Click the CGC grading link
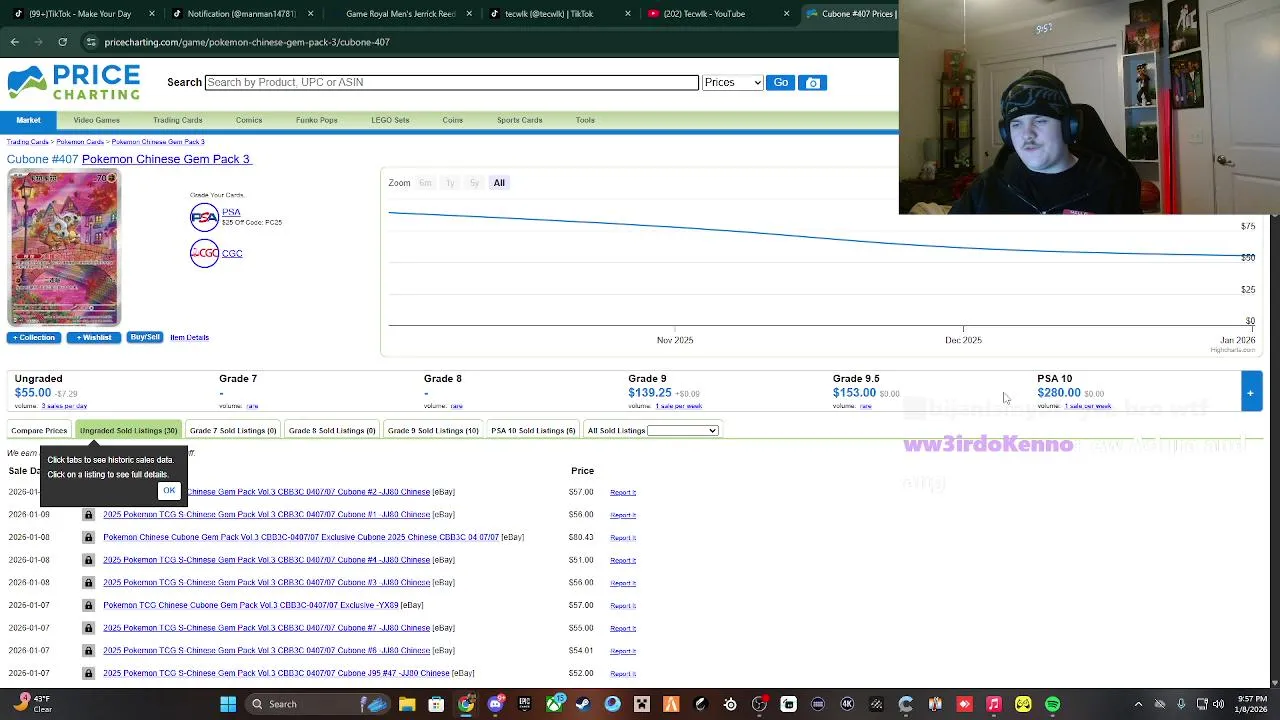Image resolution: width=1280 pixels, height=720 pixels. point(232,254)
